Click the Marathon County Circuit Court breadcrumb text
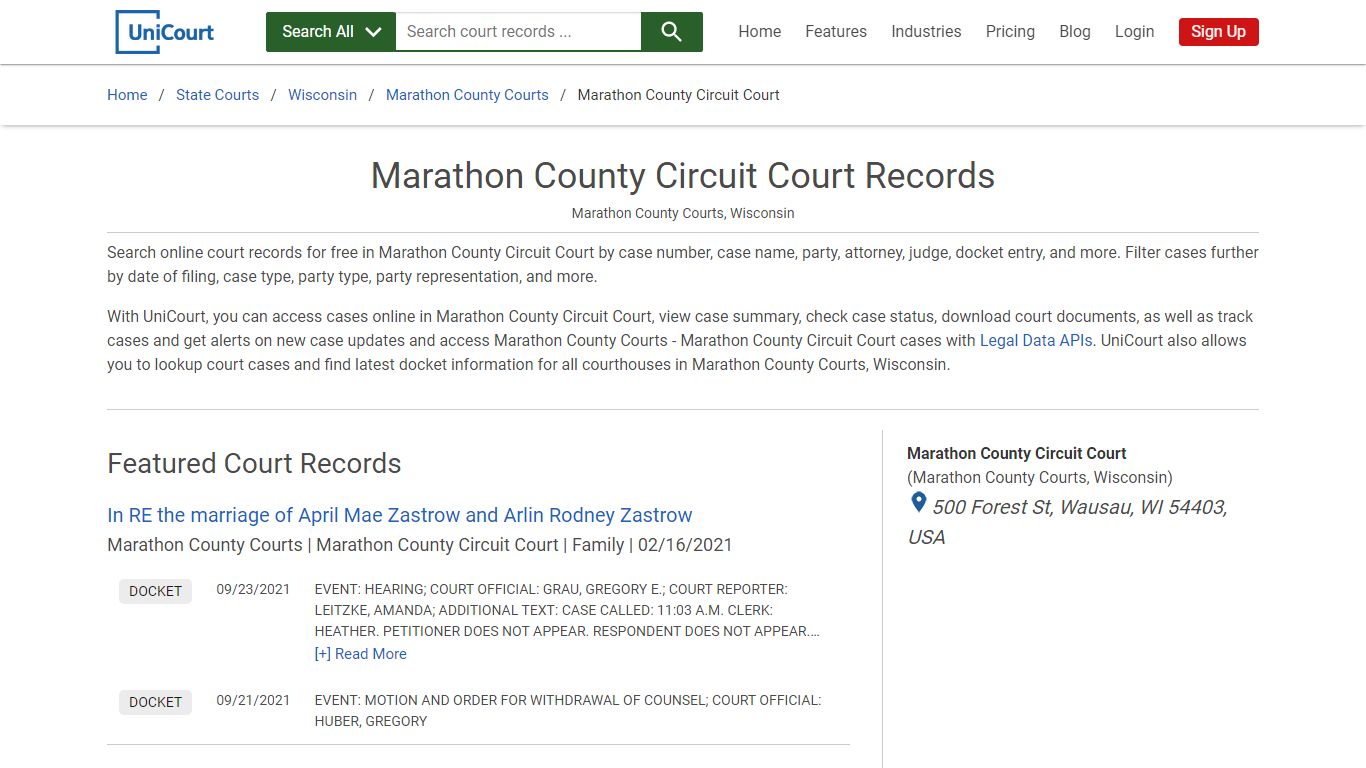Screen dimensions: 1366x768 [x=679, y=95]
